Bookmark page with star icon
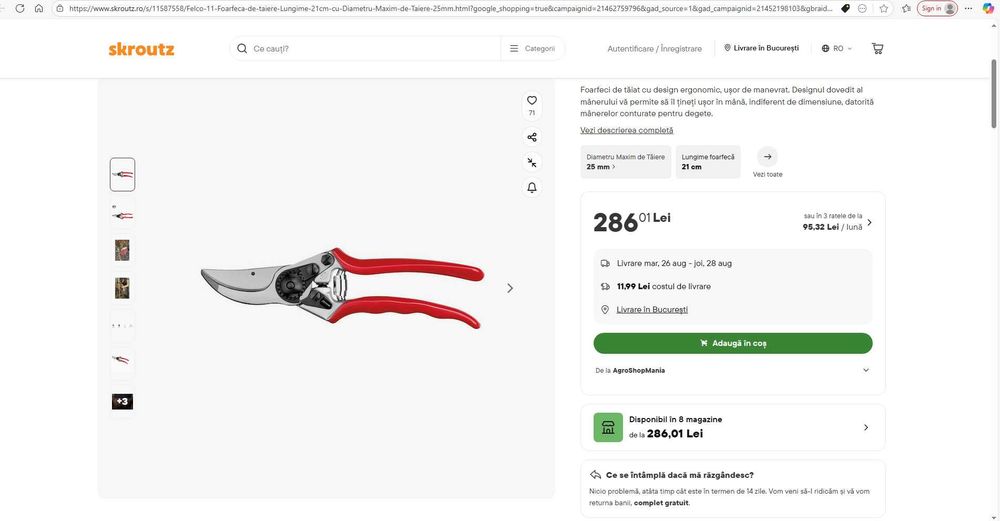The width and height of the screenshot is (1000, 521). click(884, 8)
